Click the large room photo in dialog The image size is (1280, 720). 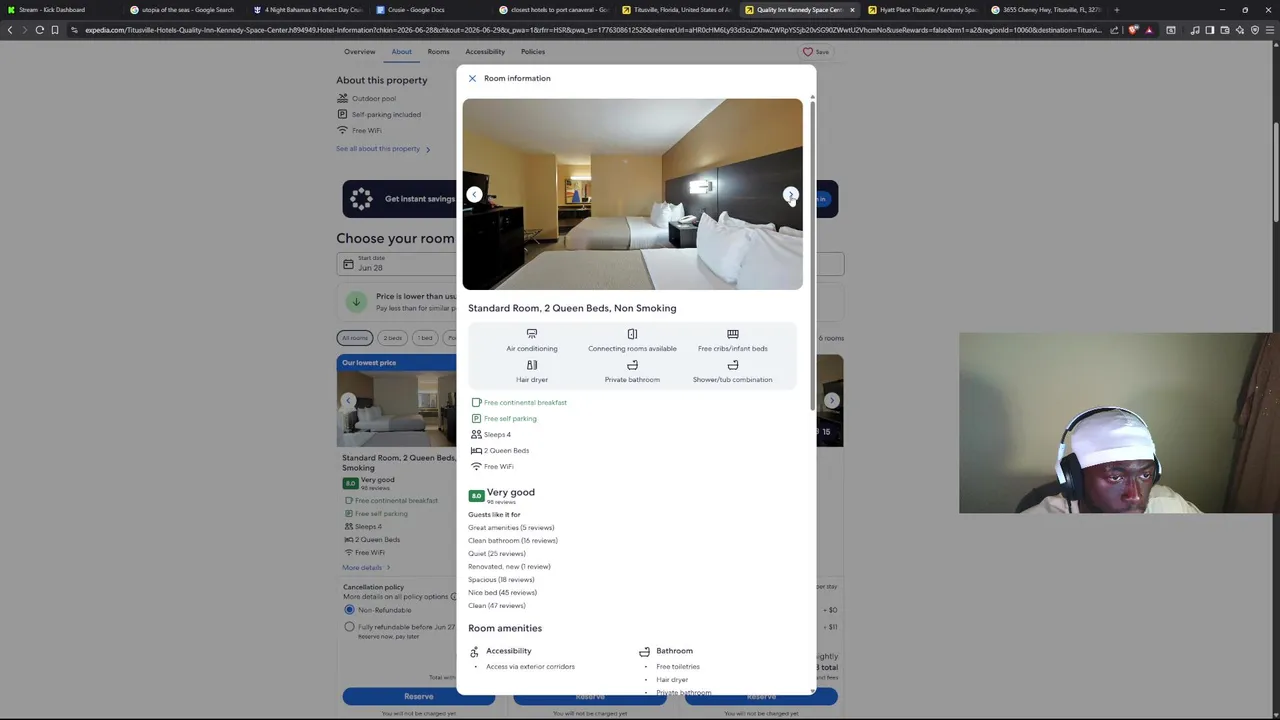click(x=632, y=194)
